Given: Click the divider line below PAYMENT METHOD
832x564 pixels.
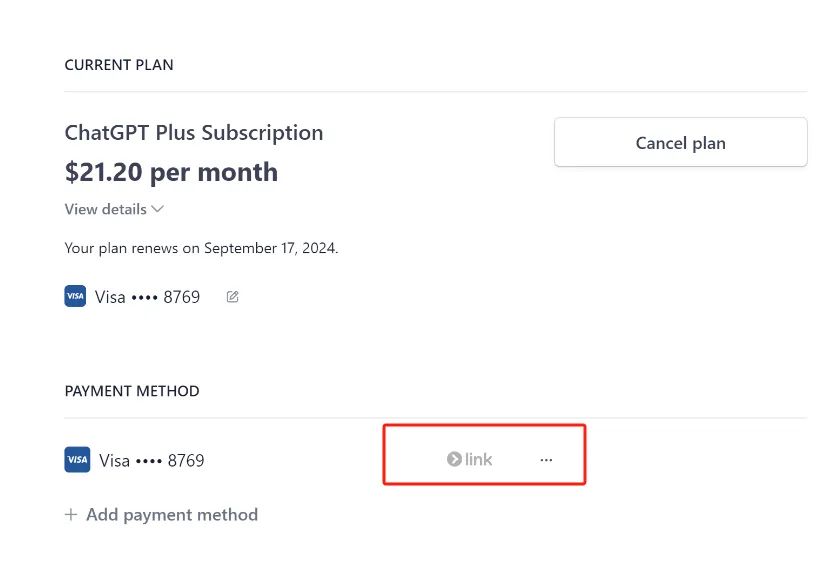Looking at the screenshot, I should (x=435, y=418).
